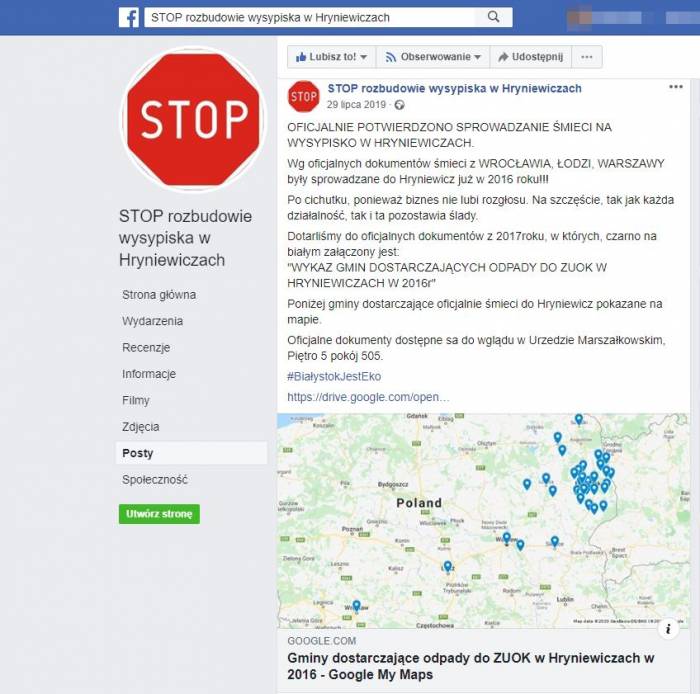This screenshot has width=700, height=694.
Task: Click the Facebook search input field
Action: coord(310,17)
